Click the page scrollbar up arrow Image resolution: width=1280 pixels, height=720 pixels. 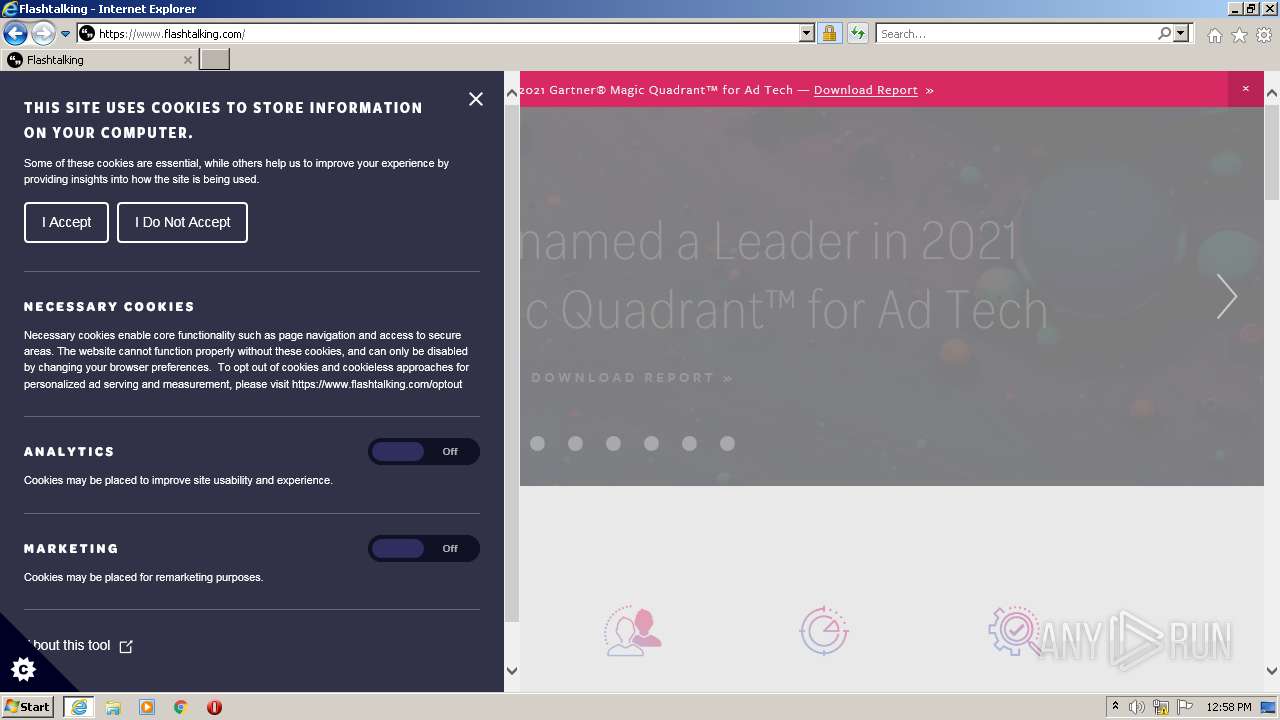pyautogui.click(x=1272, y=93)
